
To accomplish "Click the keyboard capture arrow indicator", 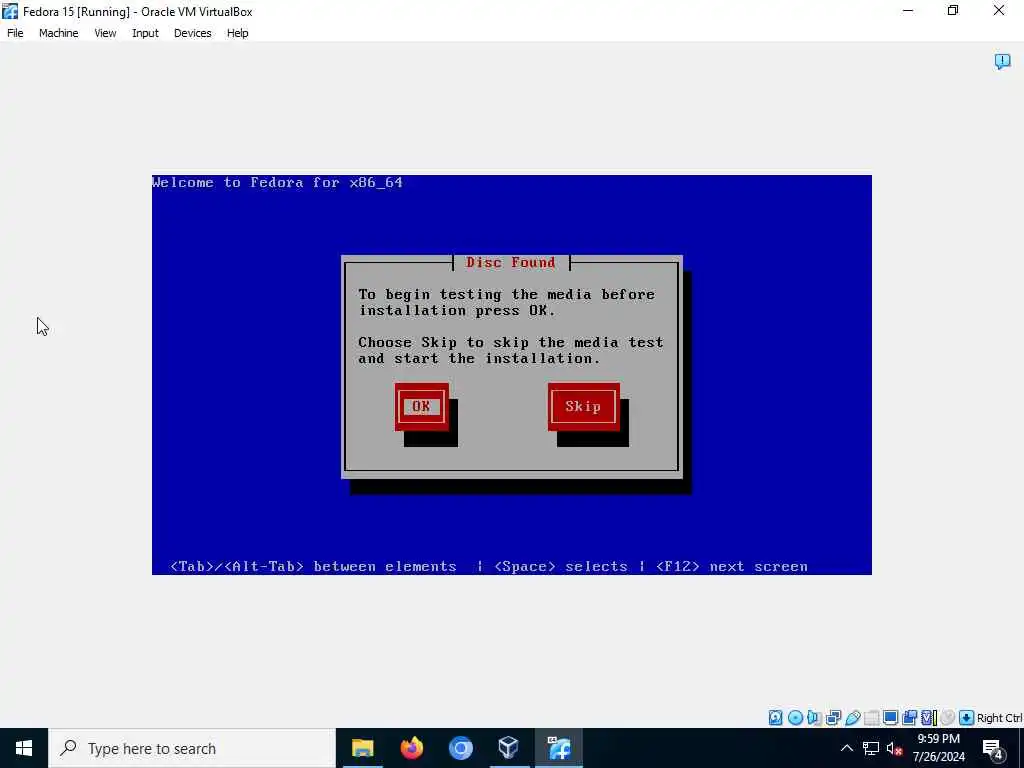I will click(x=967, y=718).
